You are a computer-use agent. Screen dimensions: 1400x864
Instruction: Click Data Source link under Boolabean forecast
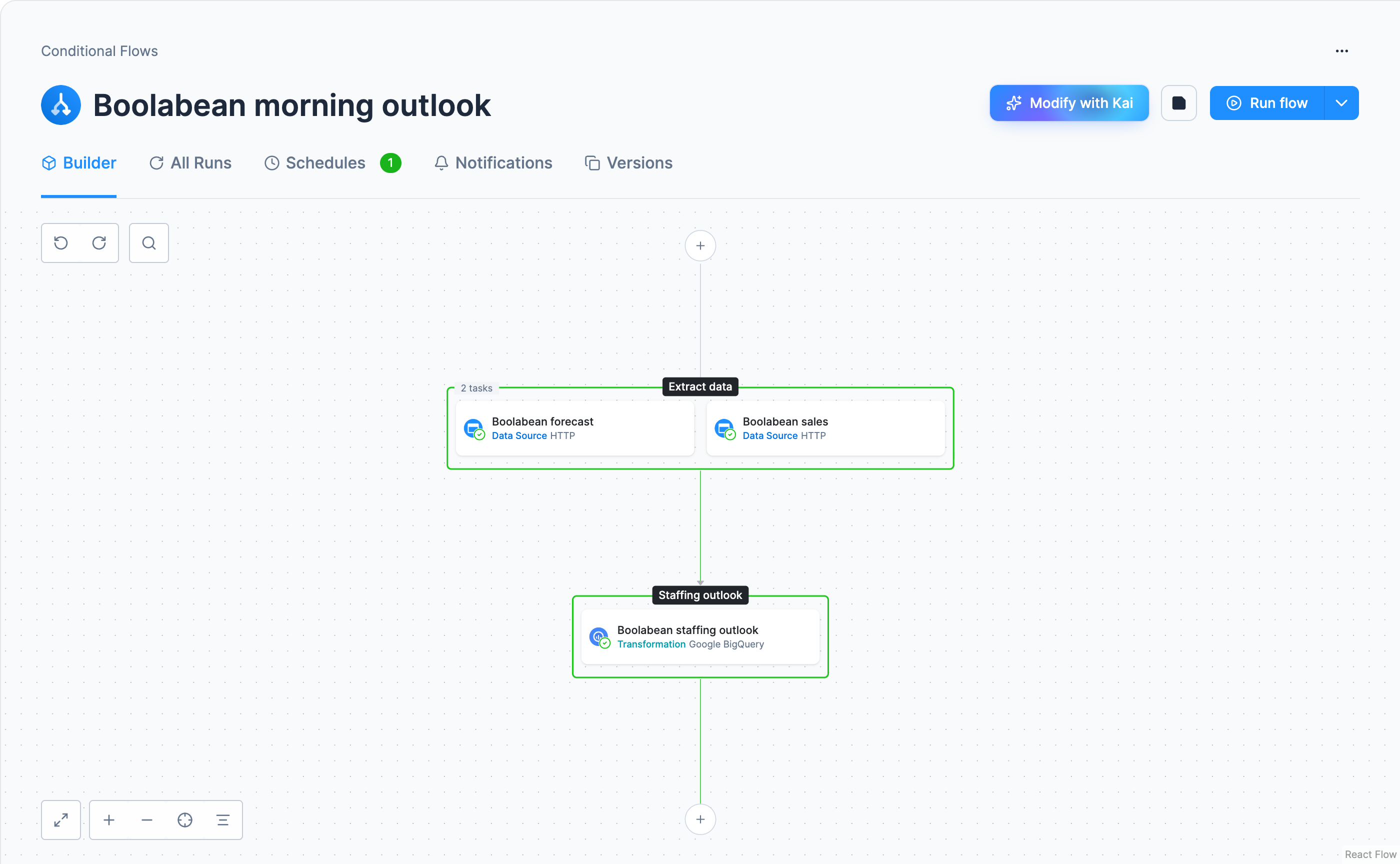(x=519, y=435)
